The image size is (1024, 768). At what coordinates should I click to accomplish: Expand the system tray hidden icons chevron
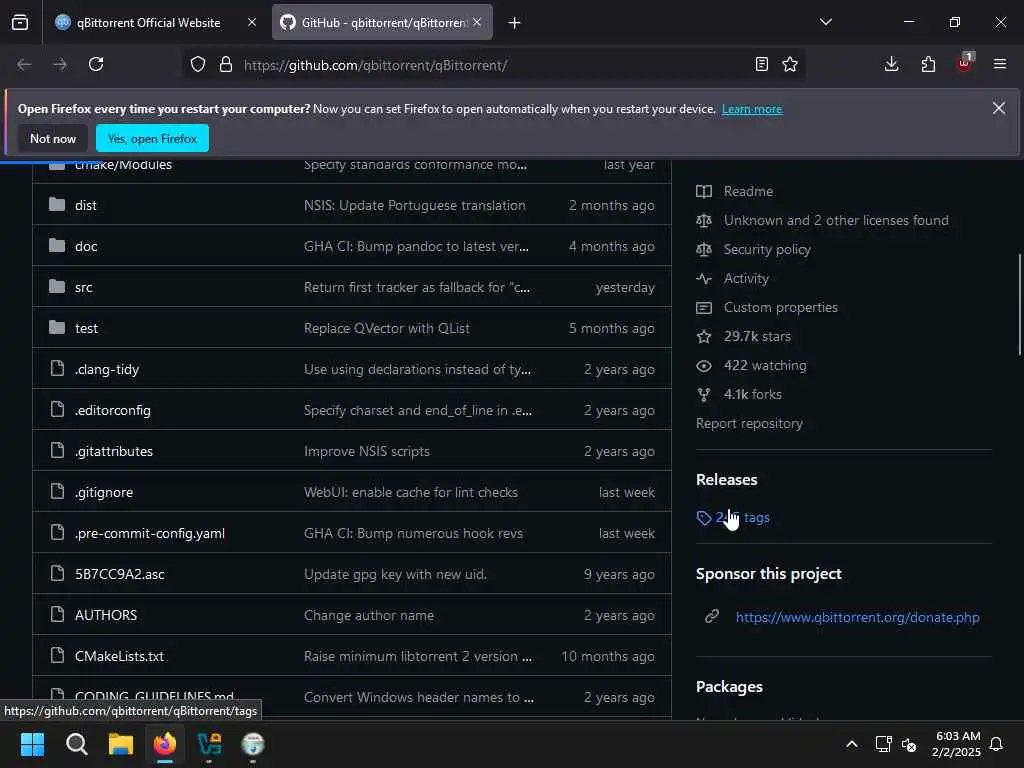pos(852,744)
